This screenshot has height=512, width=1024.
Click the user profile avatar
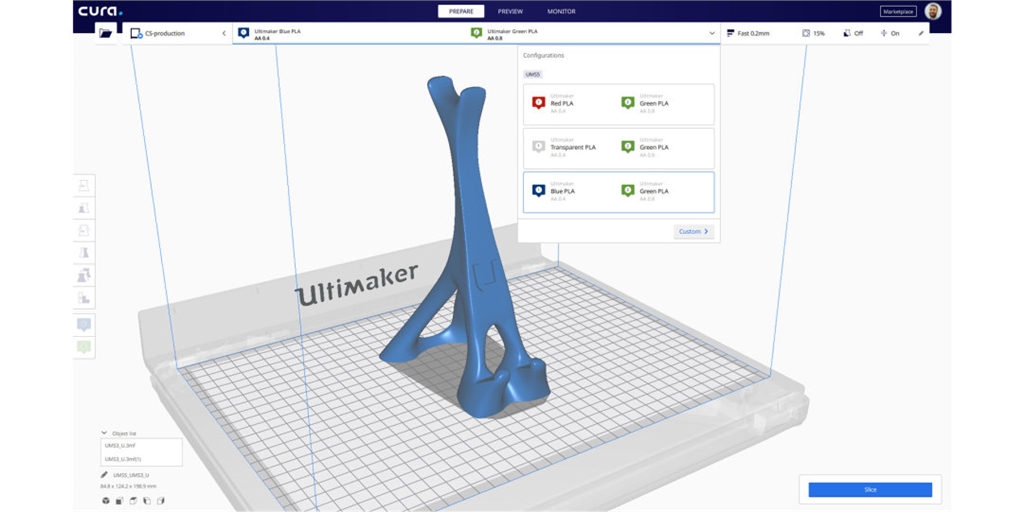pos(932,11)
